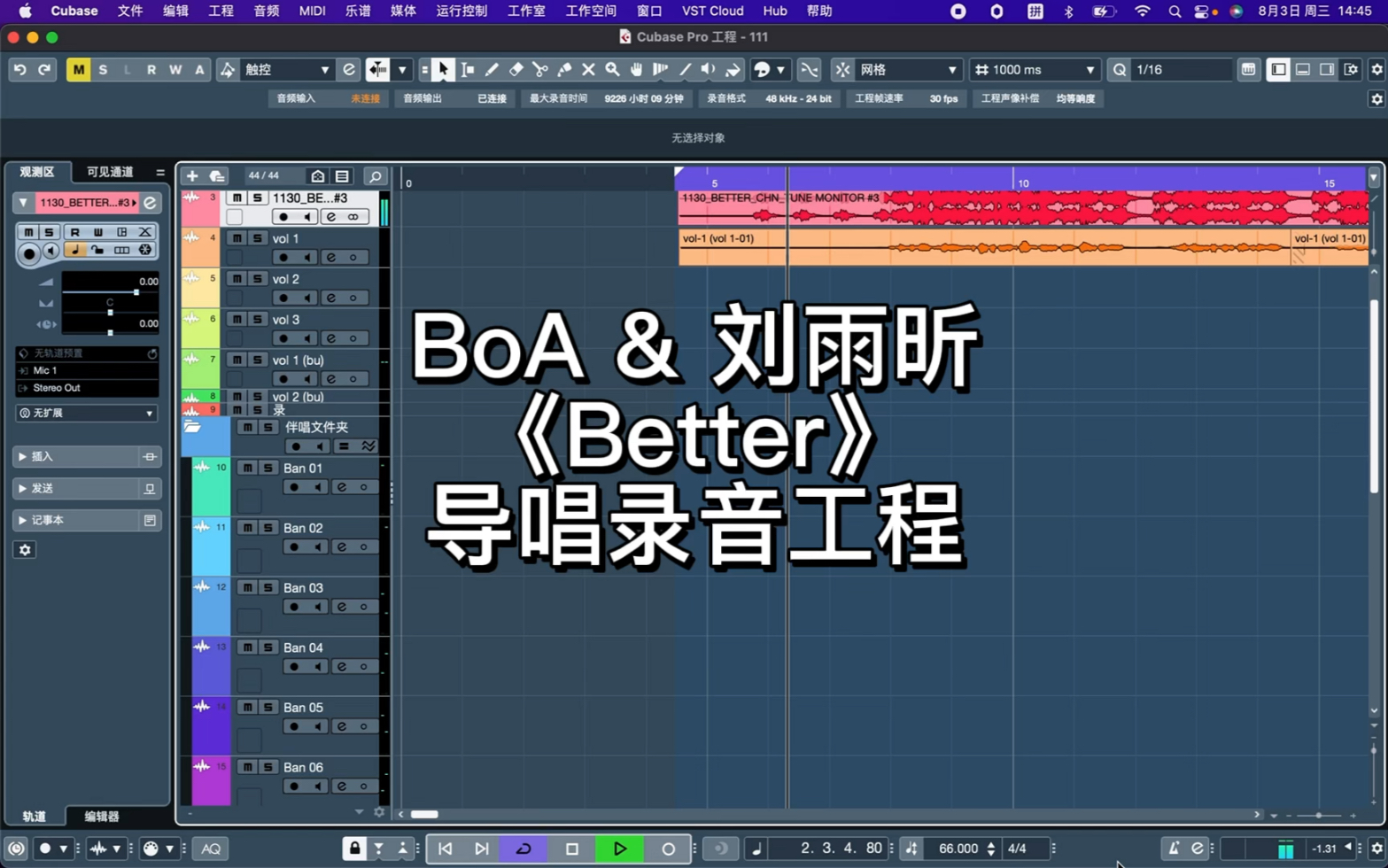Click Go to Previous Marker transport button
This screenshot has width=1388, height=868.
[446, 849]
